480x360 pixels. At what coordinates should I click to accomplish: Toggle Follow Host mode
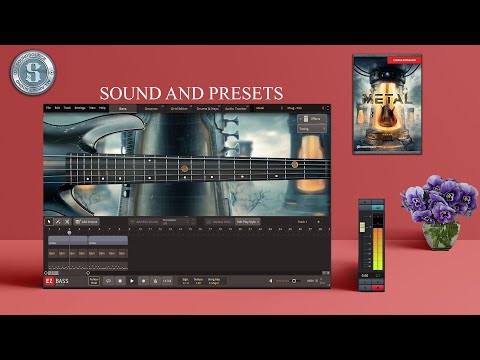[94, 281]
